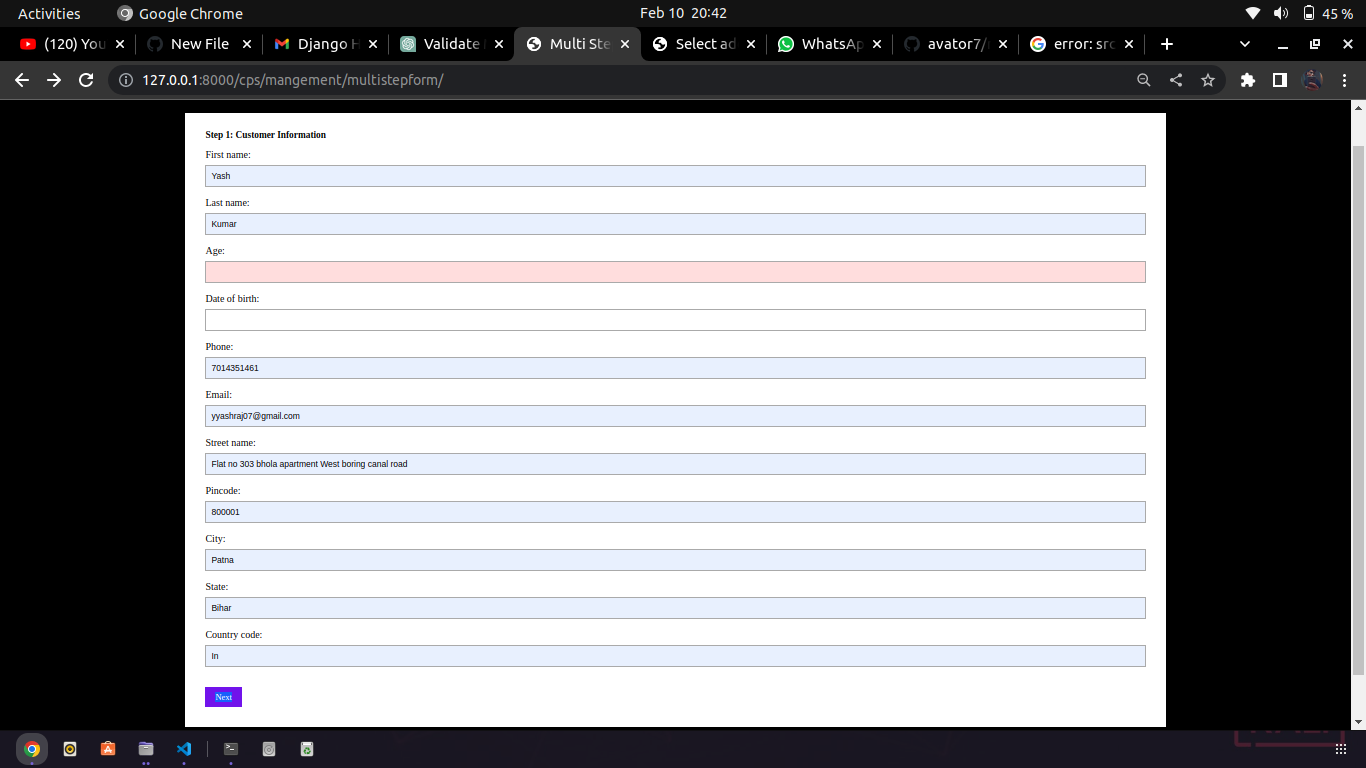Image resolution: width=1366 pixels, height=768 pixels.
Task: Open a new browser tab with the plus button
Action: (1167, 44)
